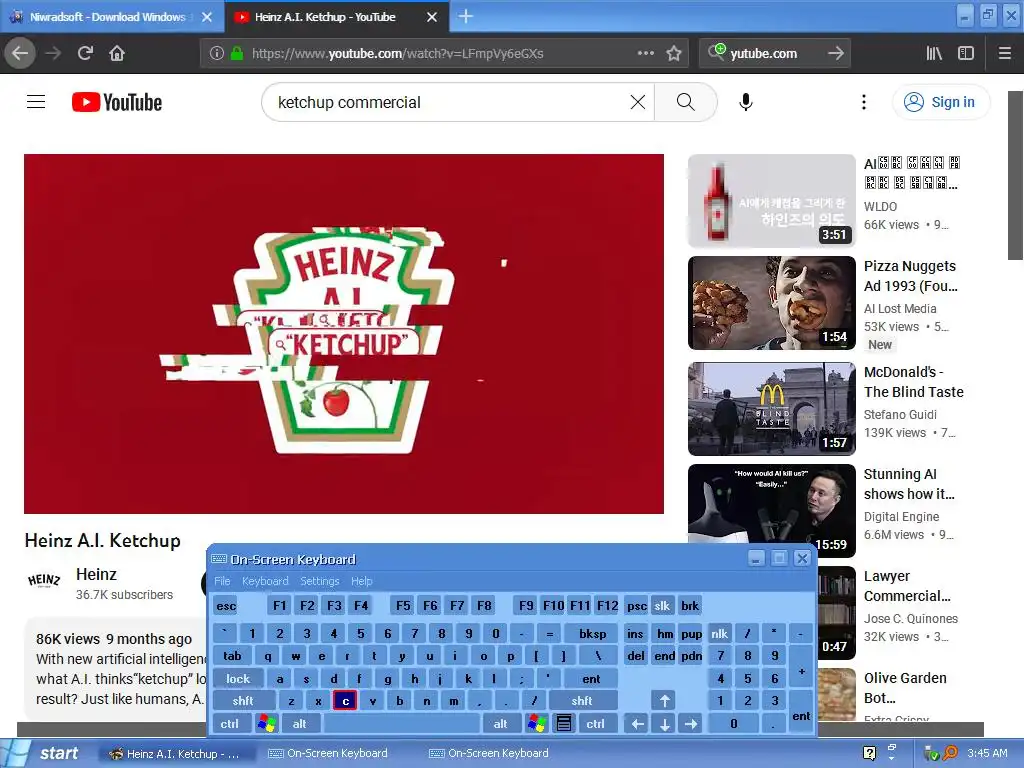The image size is (1024, 768).
Task: Open the Keyboard menu in On-Screen Keyboard
Action: [264, 581]
